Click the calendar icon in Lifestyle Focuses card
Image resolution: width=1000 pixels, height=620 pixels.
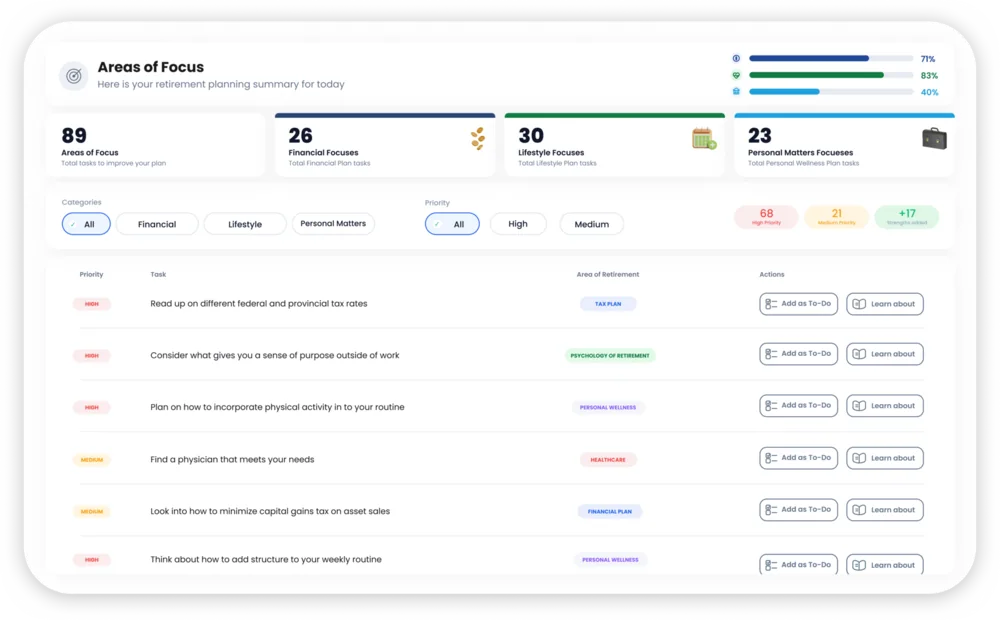(704, 138)
